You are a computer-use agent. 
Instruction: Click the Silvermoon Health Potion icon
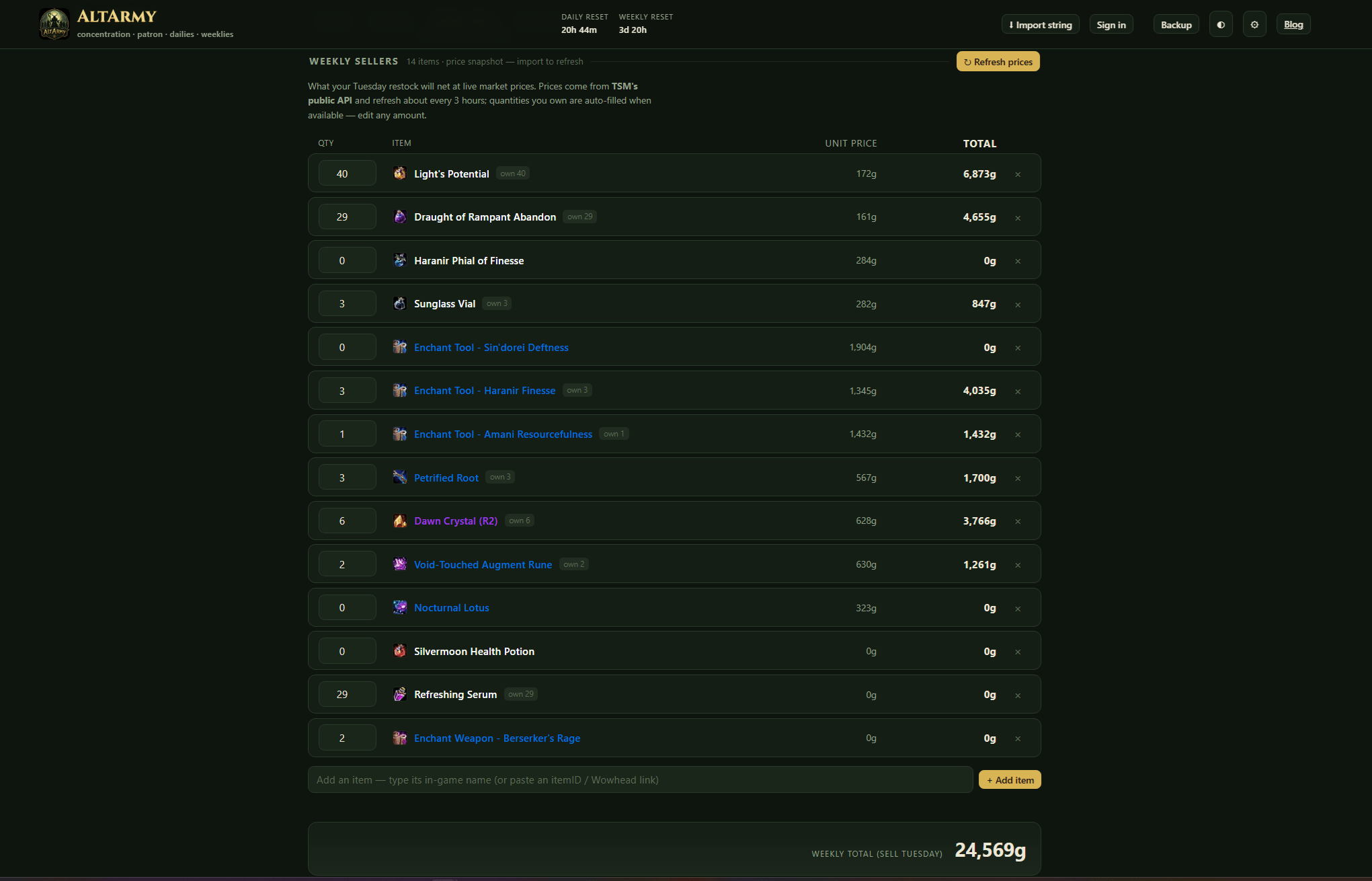point(400,651)
